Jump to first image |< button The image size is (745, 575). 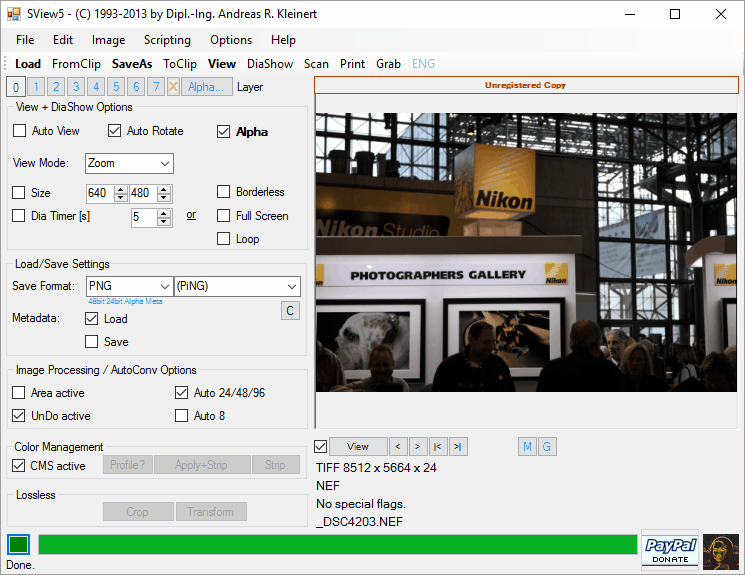click(438, 446)
